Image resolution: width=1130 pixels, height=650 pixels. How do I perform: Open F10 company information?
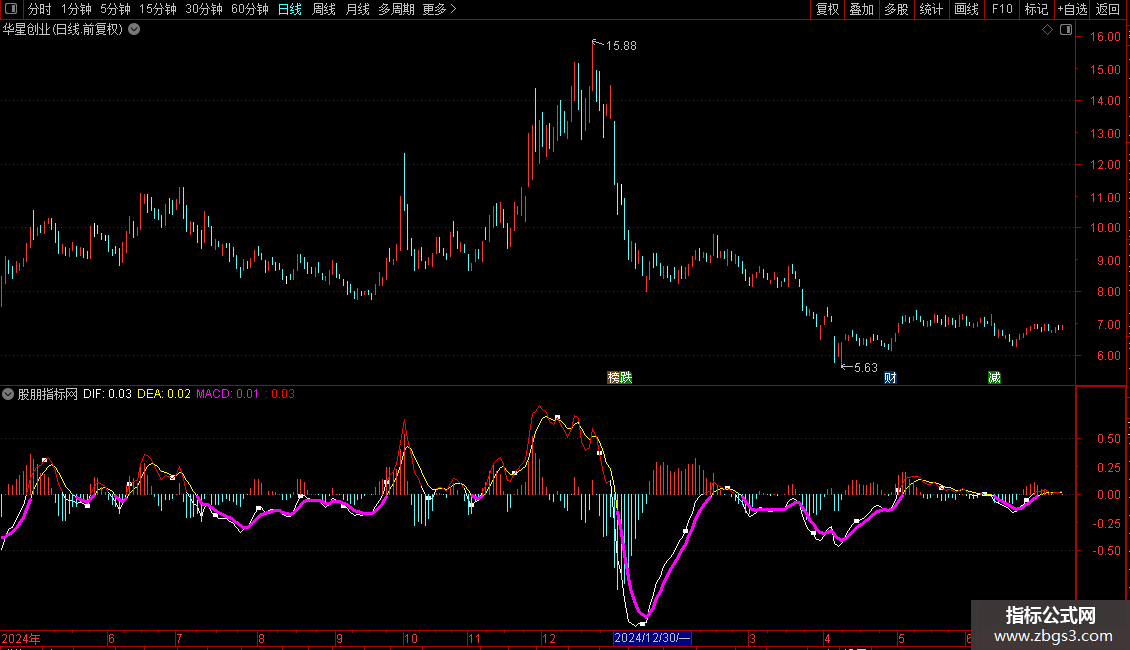point(1002,9)
